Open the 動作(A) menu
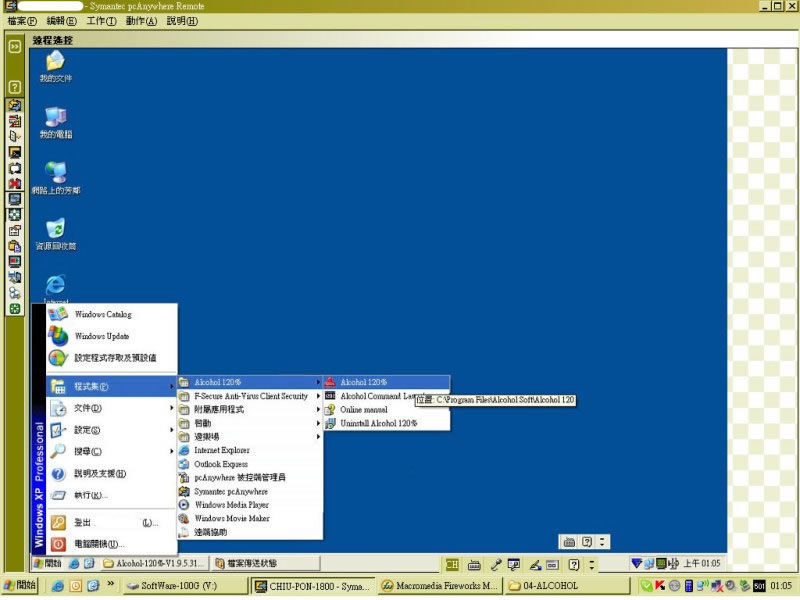 coord(141,21)
